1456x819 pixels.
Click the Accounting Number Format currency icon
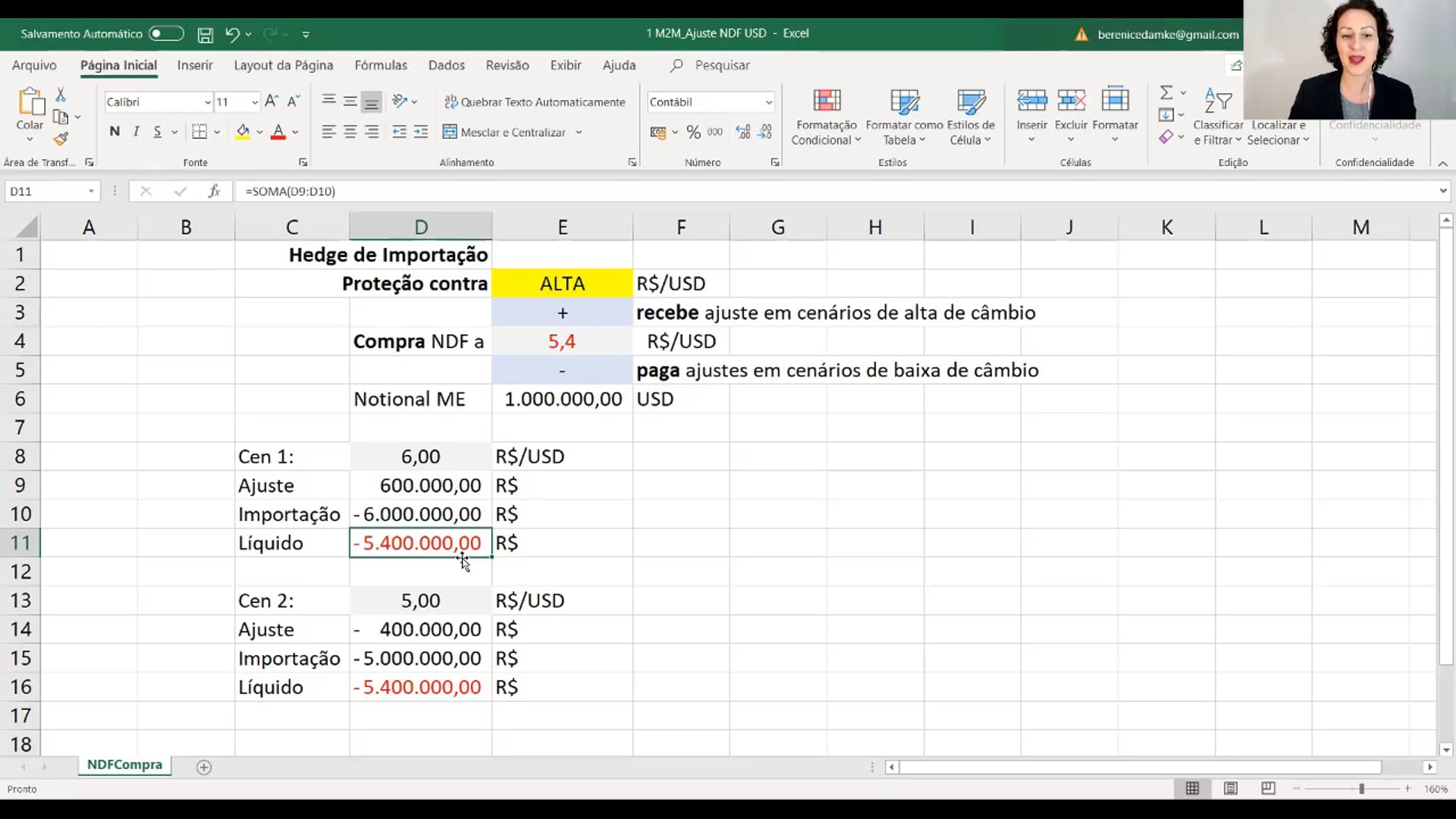pyautogui.click(x=657, y=132)
